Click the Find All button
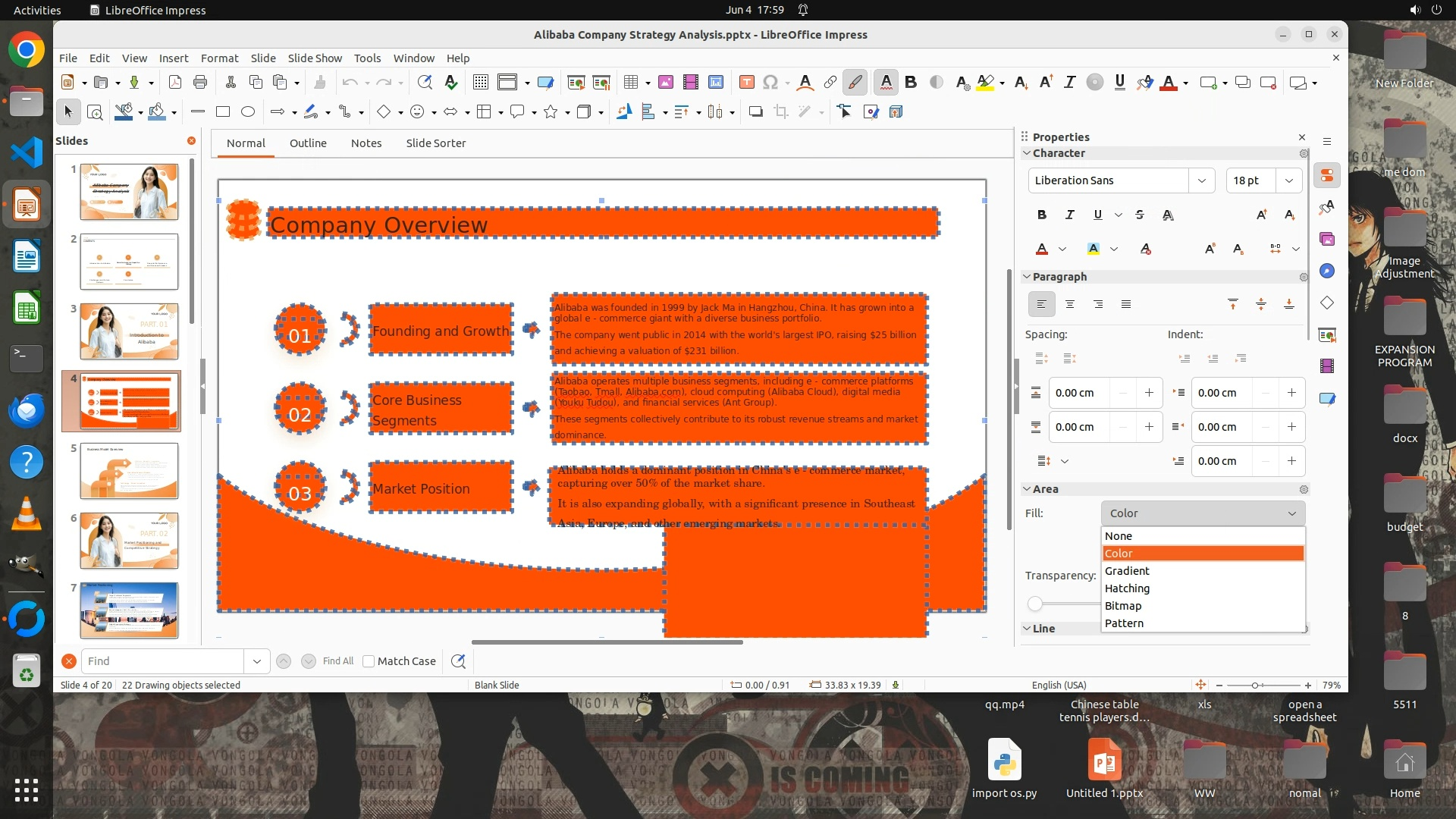Image resolution: width=1456 pixels, height=819 pixels. point(337,661)
